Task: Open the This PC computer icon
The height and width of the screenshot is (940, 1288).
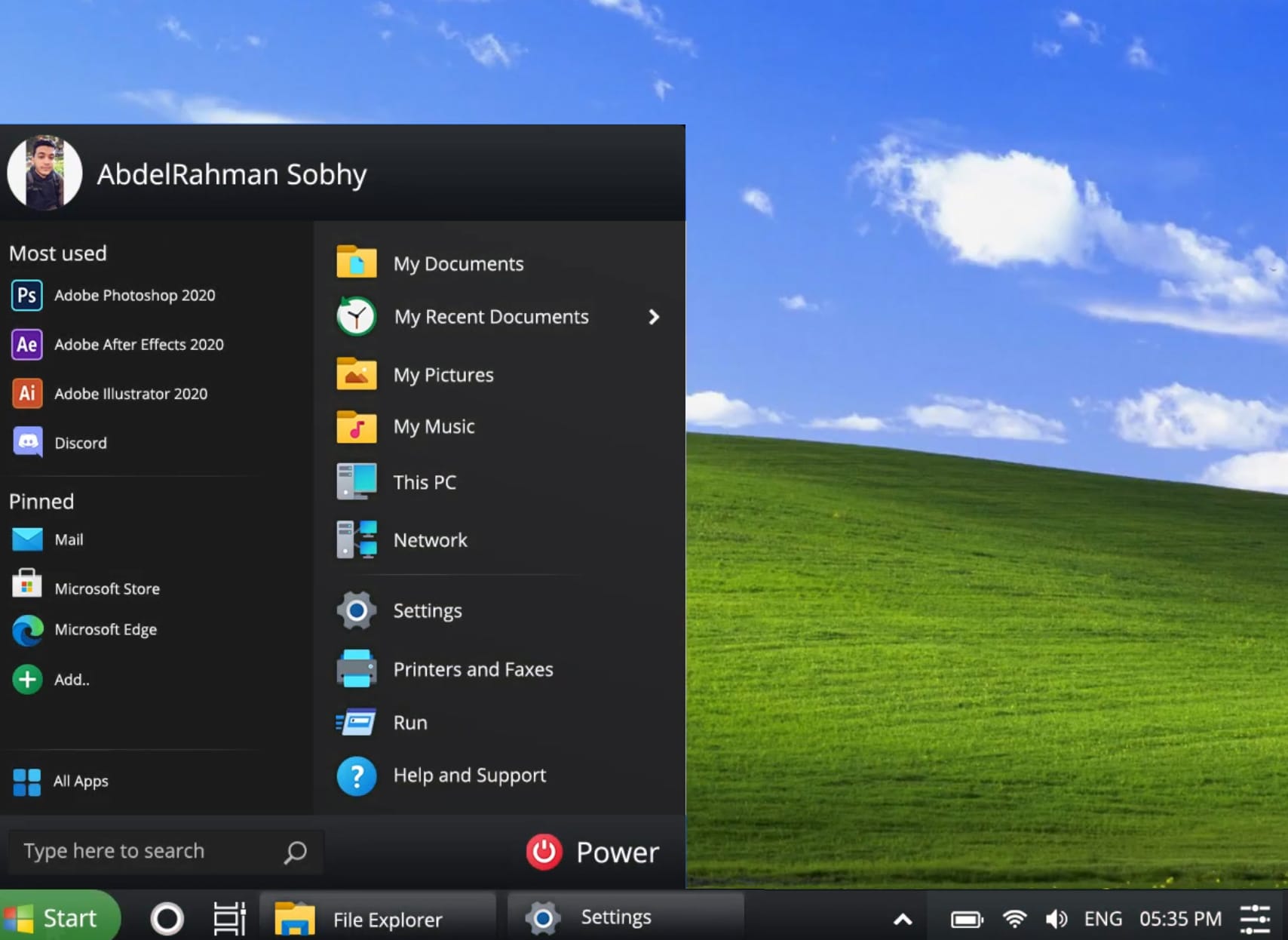Action: tap(357, 481)
